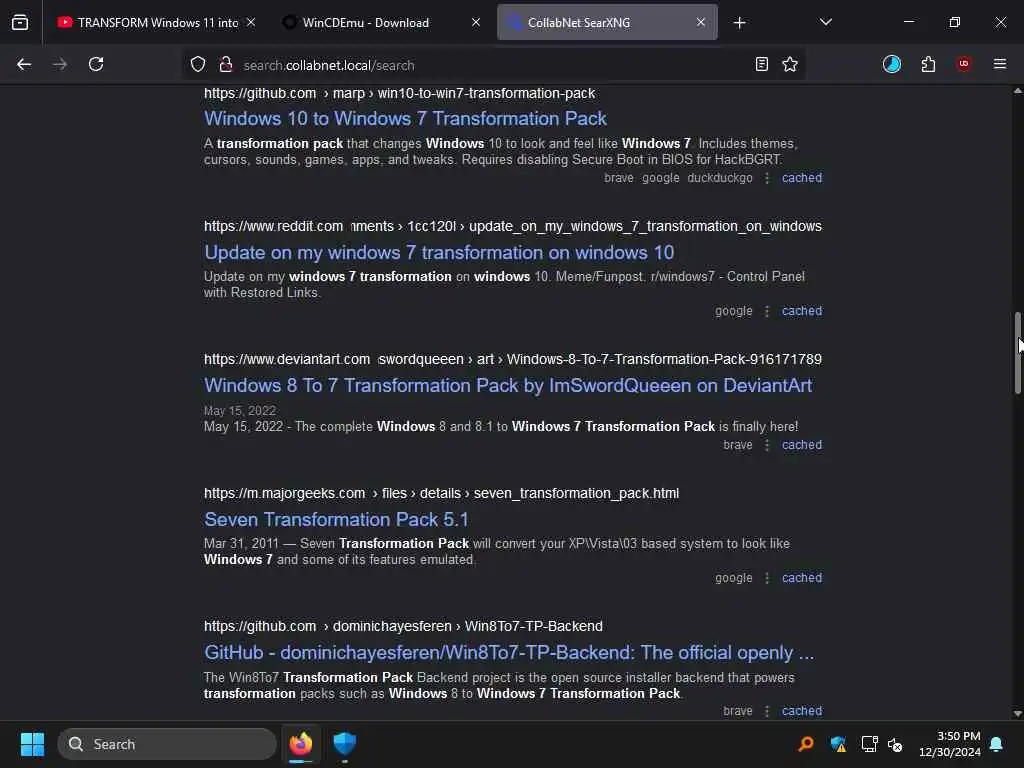The width and height of the screenshot is (1024, 768).
Task: Open the network display tray icon
Action: tap(869, 744)
